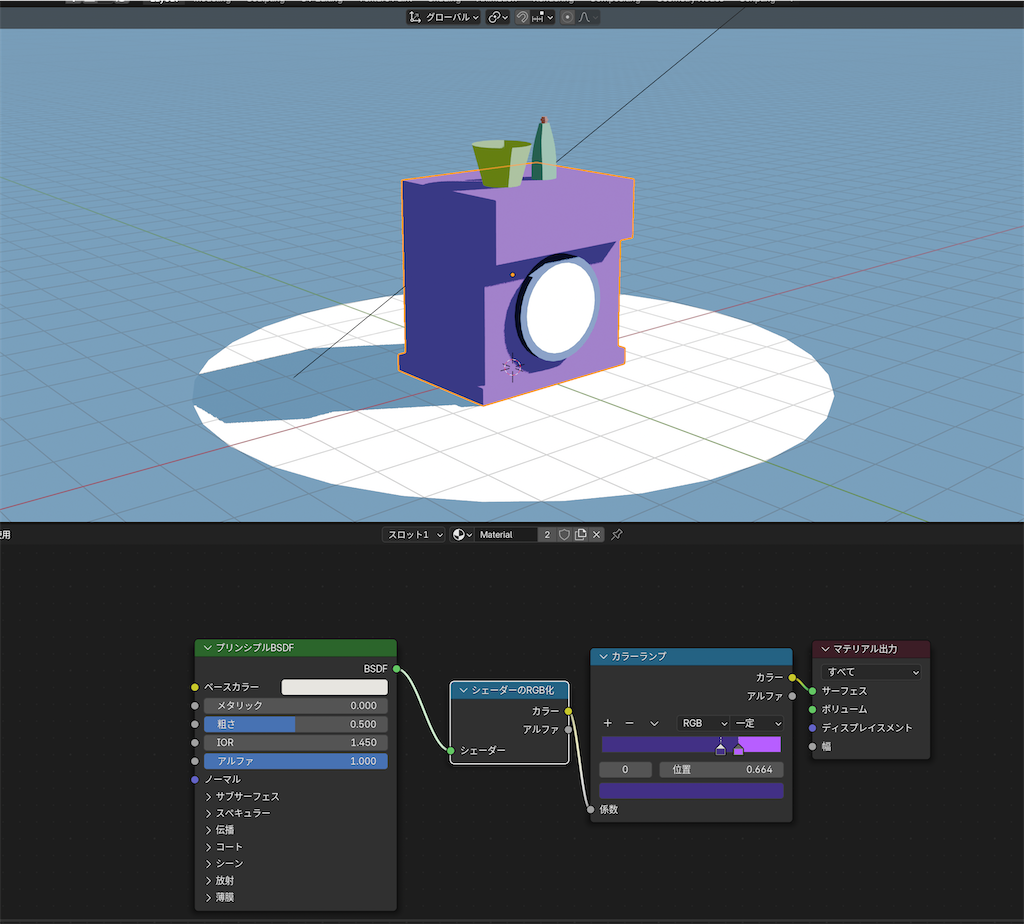The height and width of the screenshot is (924, 1024).
Task: Click the IOR value field
Action: (296, 742)
